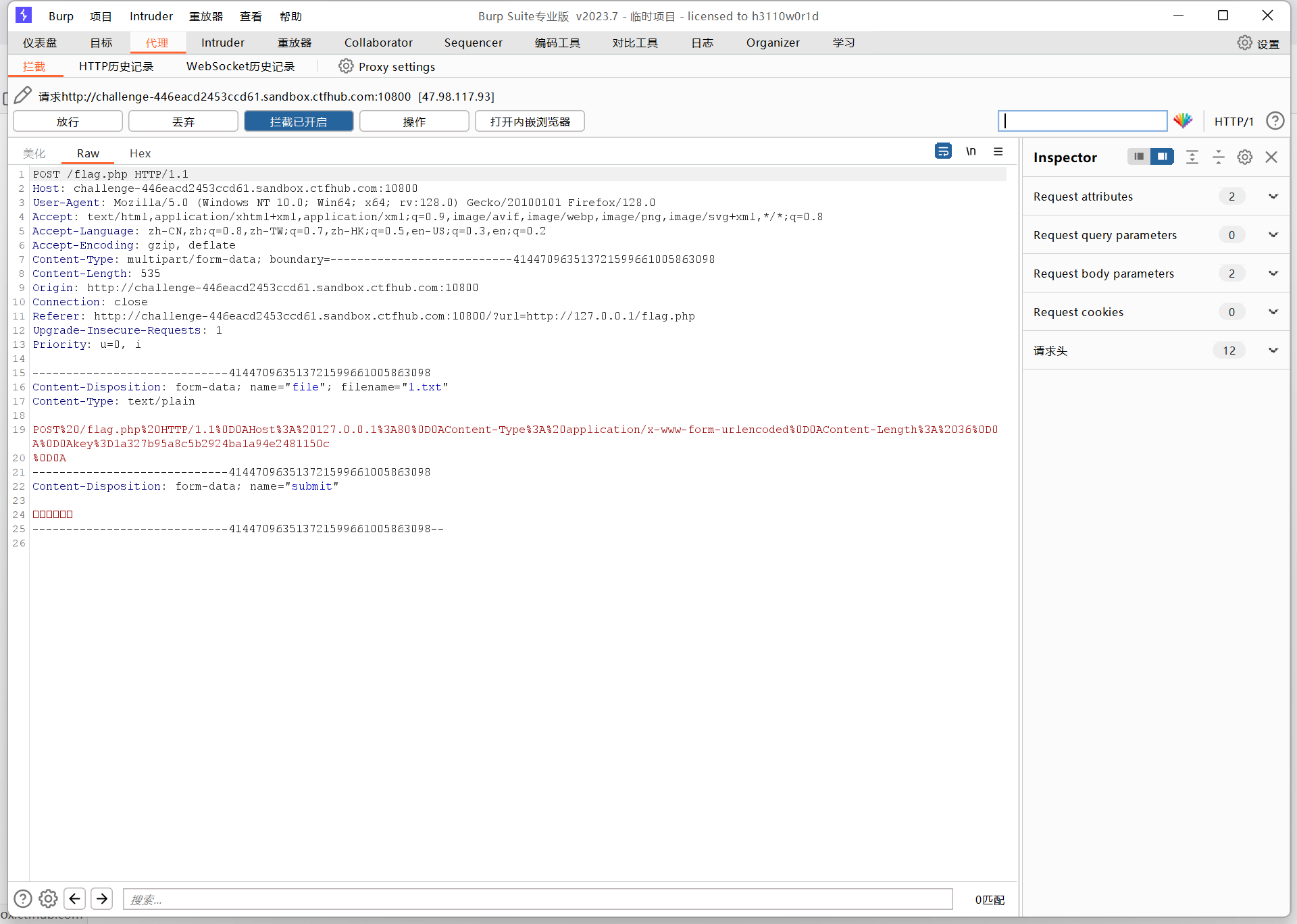Click the POST /flag.php request line
1297x924 pixels.
(x=111, y=174)
